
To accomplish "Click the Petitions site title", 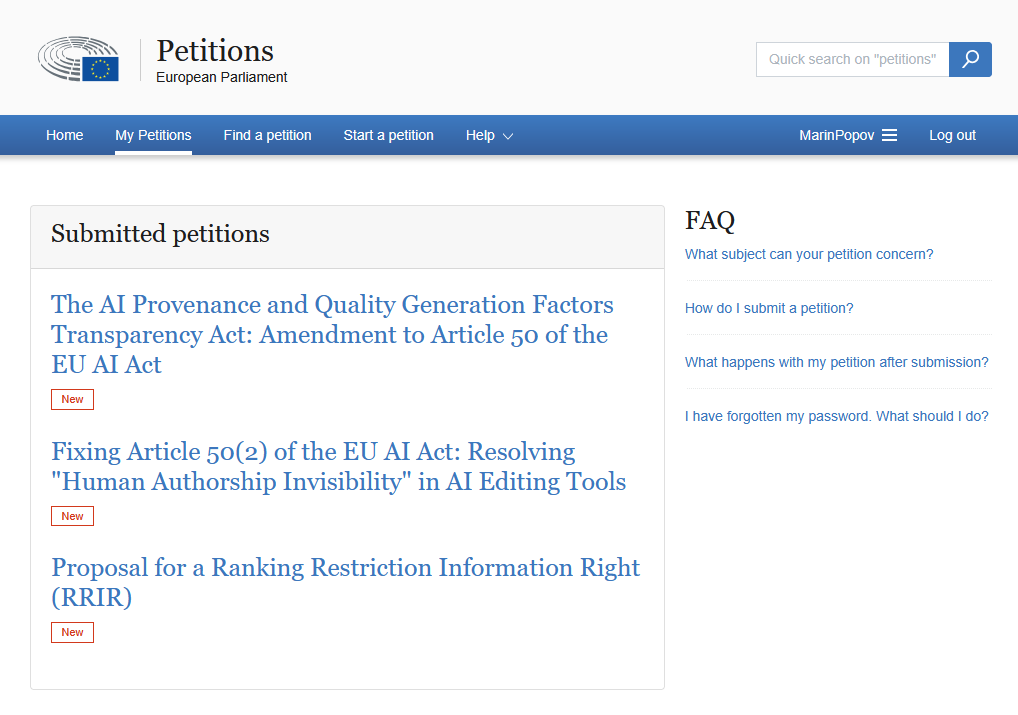I will pos(215,51).
